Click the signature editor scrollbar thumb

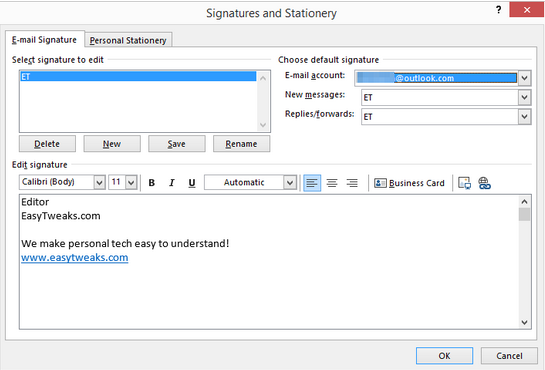click(x=524, y=214)
